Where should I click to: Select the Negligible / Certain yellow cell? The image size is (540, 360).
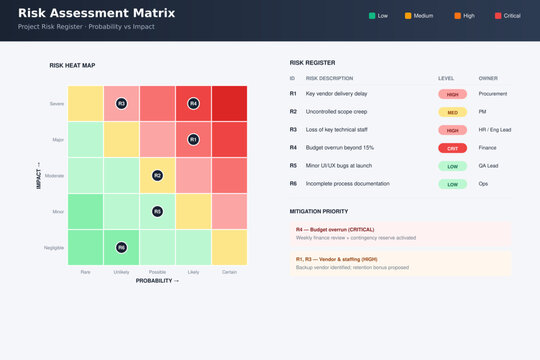coord(229,247)
